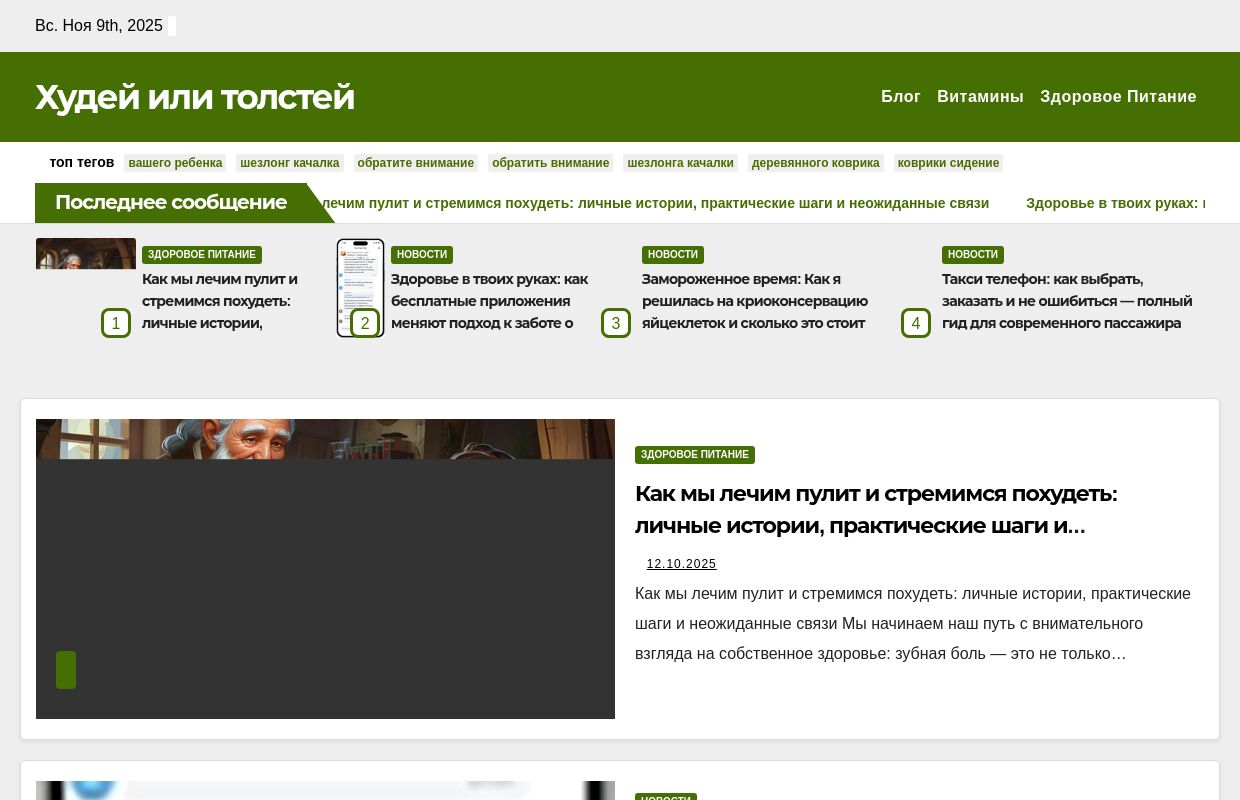Open the Витамины menu item
Viewport: 1240px width, 800px height.
[980, 96]
